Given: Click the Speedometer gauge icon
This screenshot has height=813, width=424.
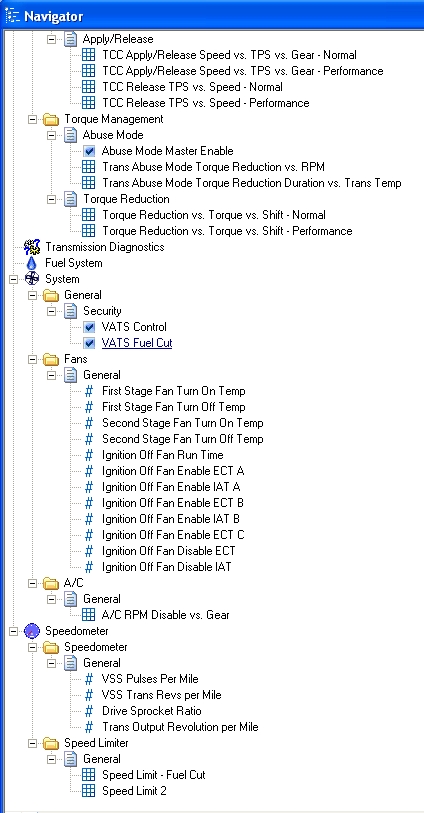Looking at the screenshot, I should 32,631.
